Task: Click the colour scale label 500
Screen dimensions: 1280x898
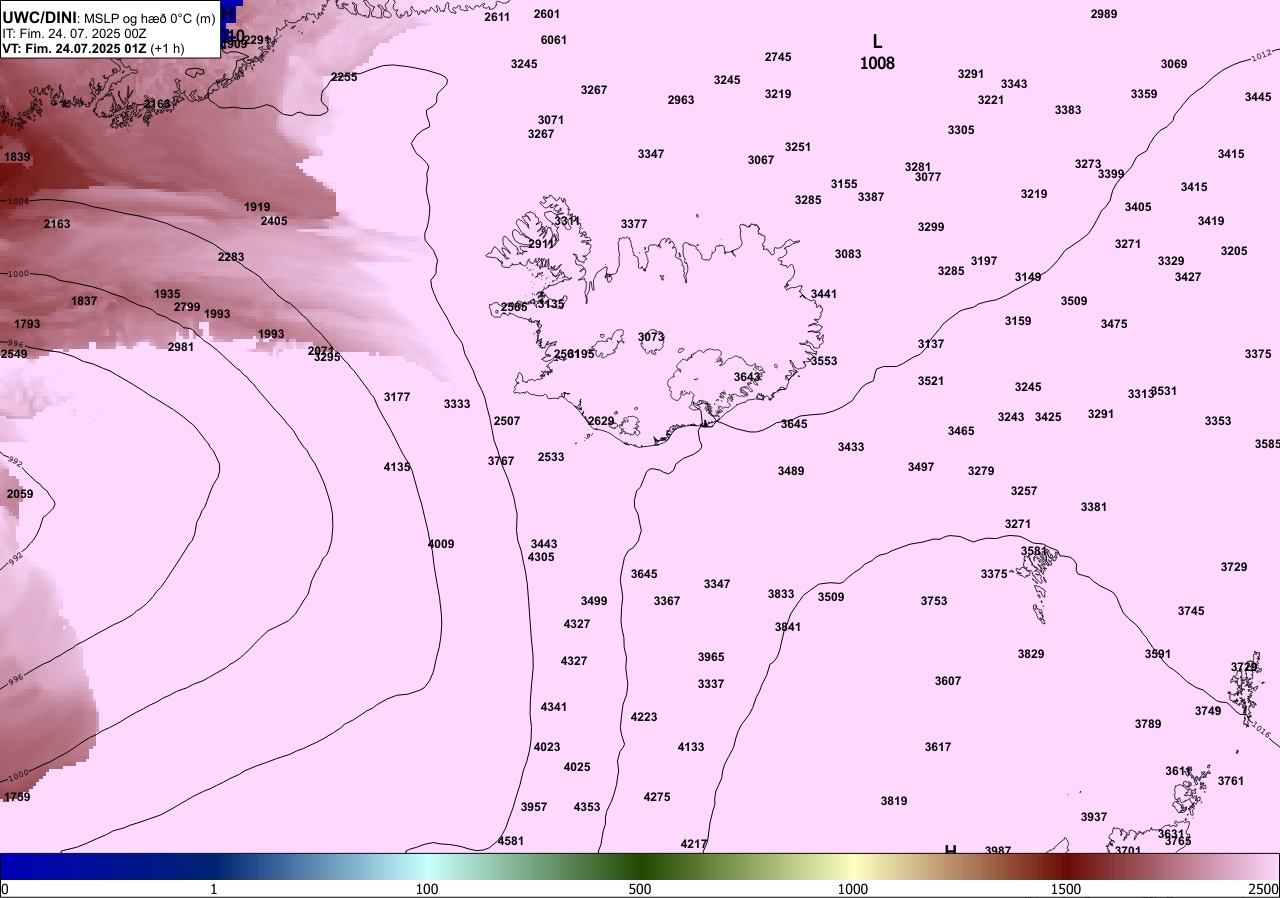Action: (640, 889)
